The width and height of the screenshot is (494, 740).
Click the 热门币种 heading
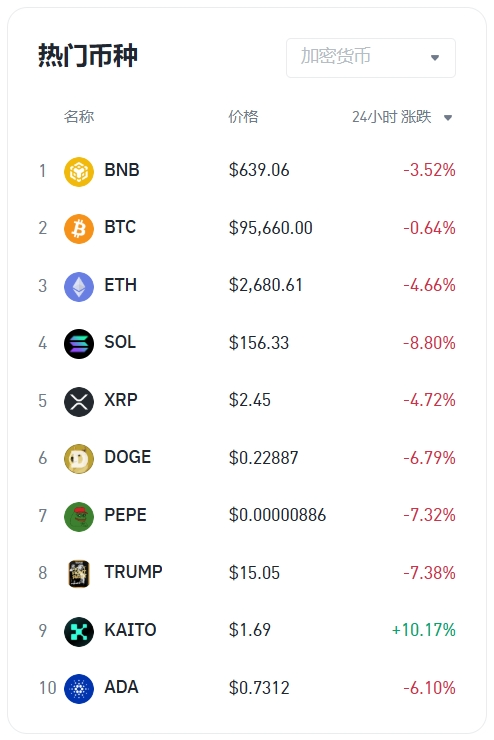click(x=88, y=56)
